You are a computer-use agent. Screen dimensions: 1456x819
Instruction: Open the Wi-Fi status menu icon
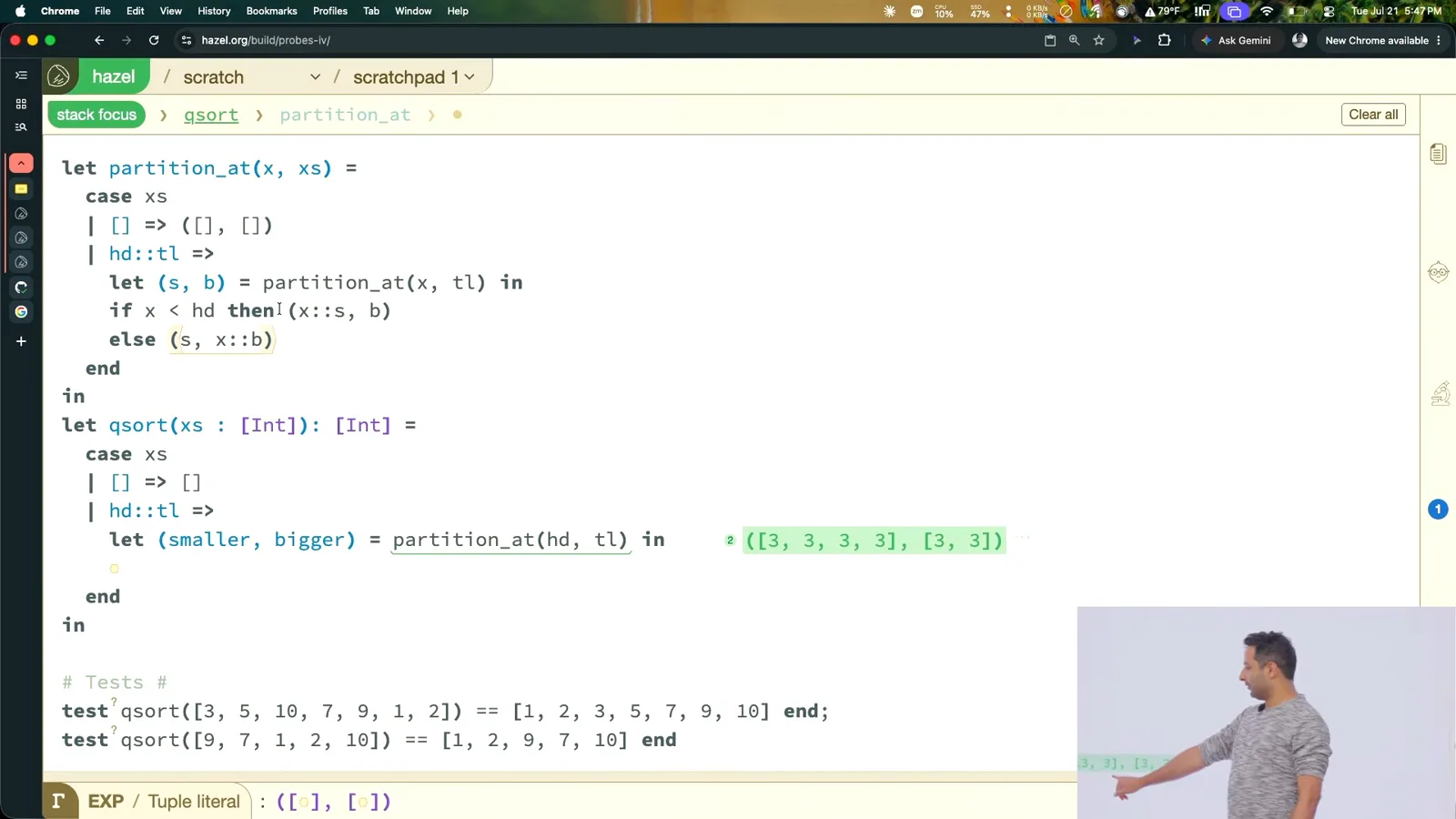pos(1267,11)
